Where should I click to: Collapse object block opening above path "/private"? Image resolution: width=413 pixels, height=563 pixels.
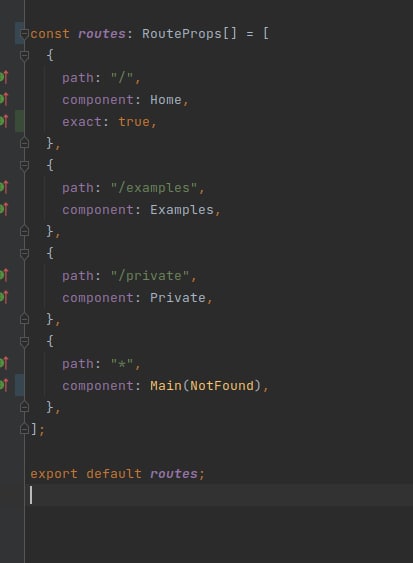[x=24, y=253]
